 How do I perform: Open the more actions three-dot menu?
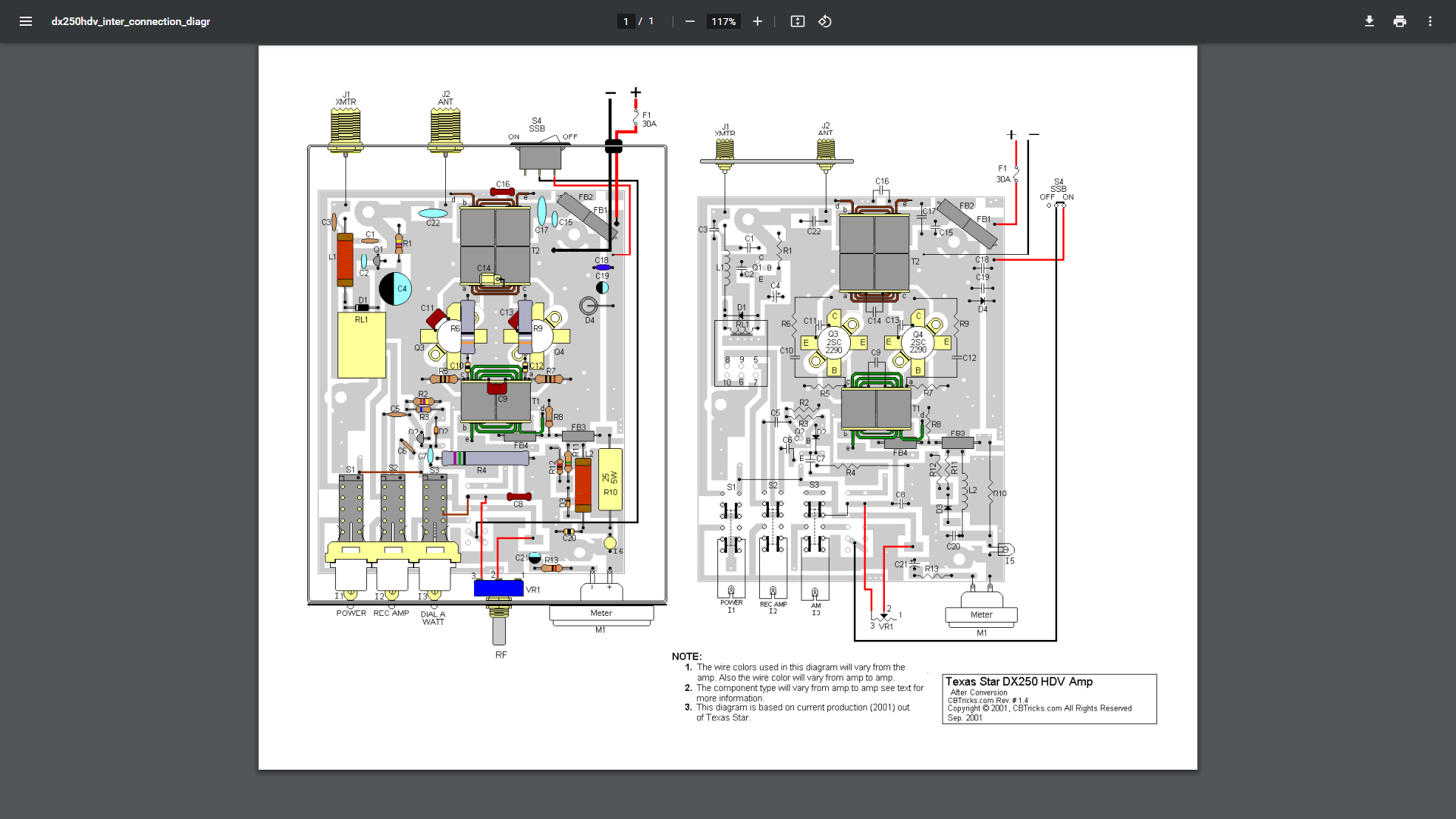pyautogui.click(x=1429, y=21)
